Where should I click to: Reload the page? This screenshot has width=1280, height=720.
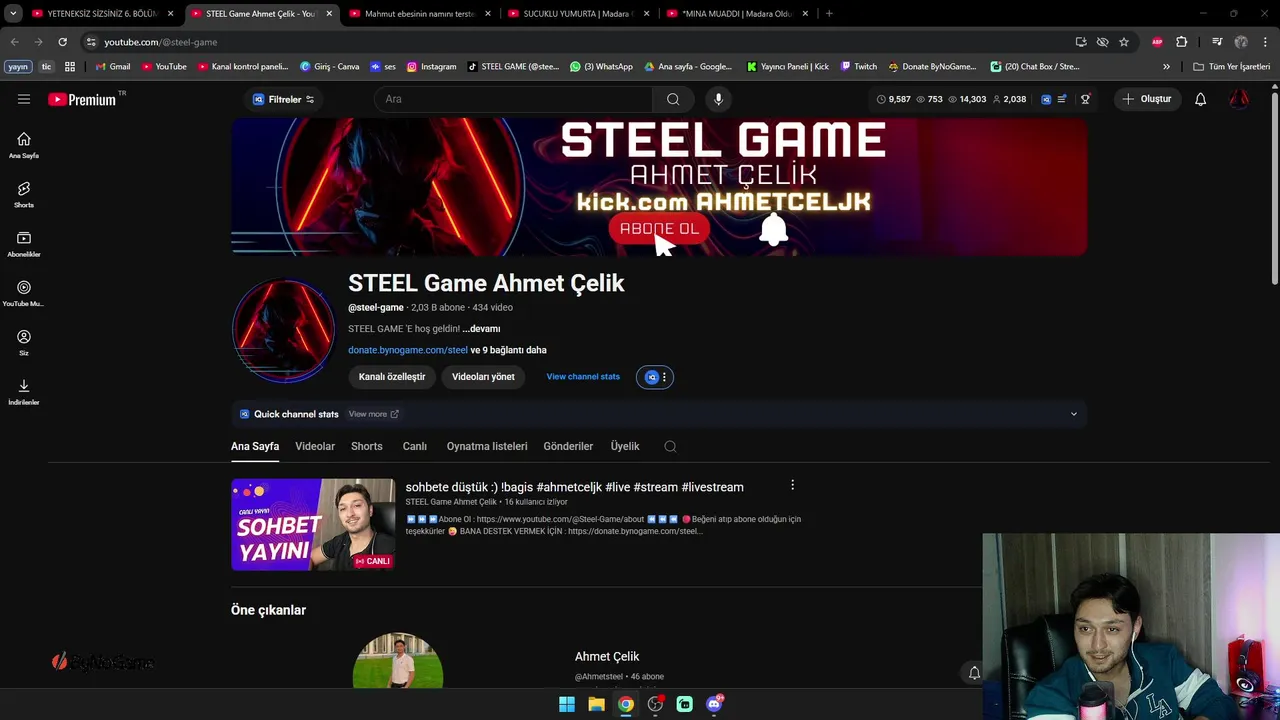[x=62, y=42]
